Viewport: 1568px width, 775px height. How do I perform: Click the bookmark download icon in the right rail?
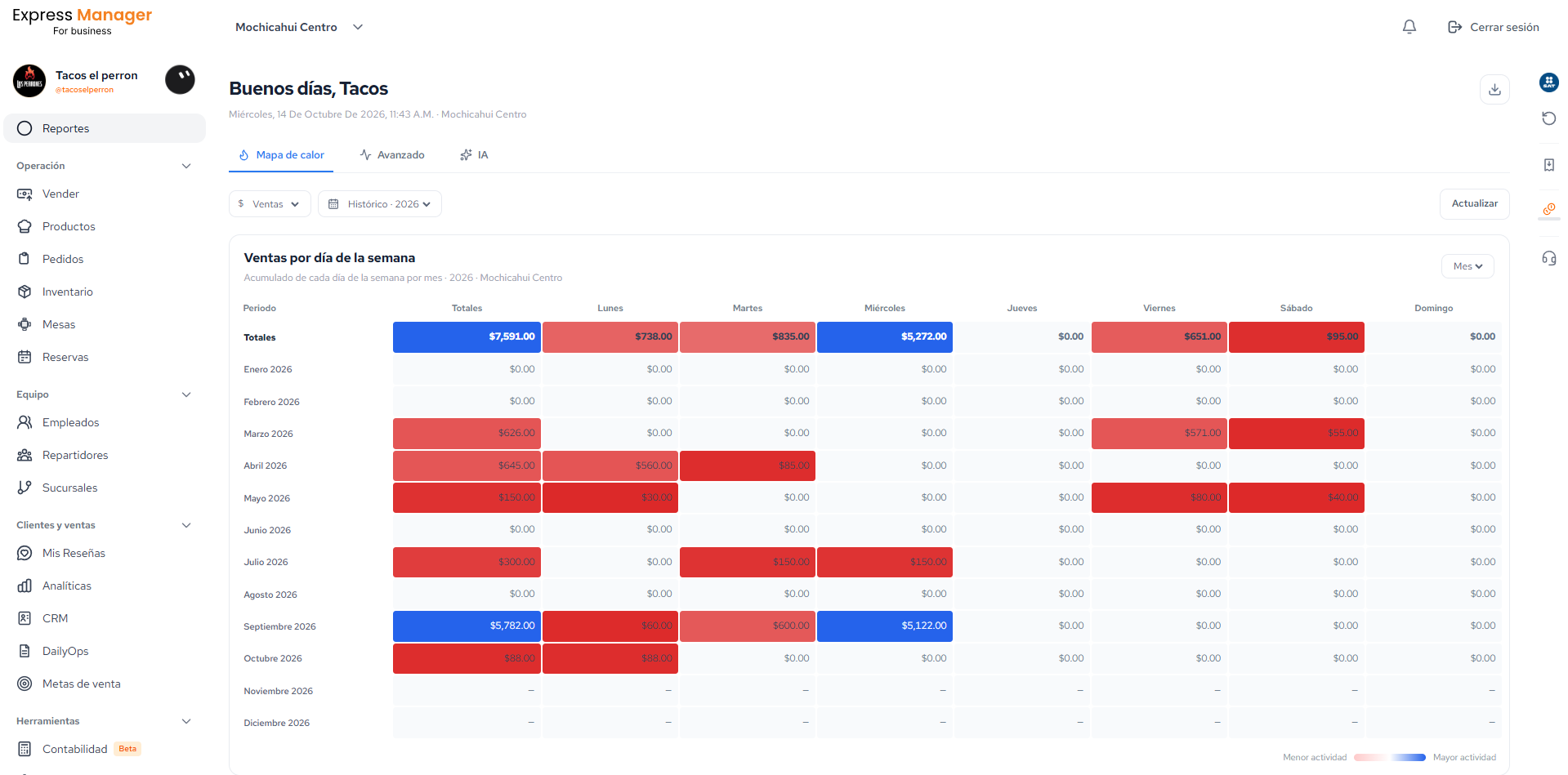[x=1548, y=165]
